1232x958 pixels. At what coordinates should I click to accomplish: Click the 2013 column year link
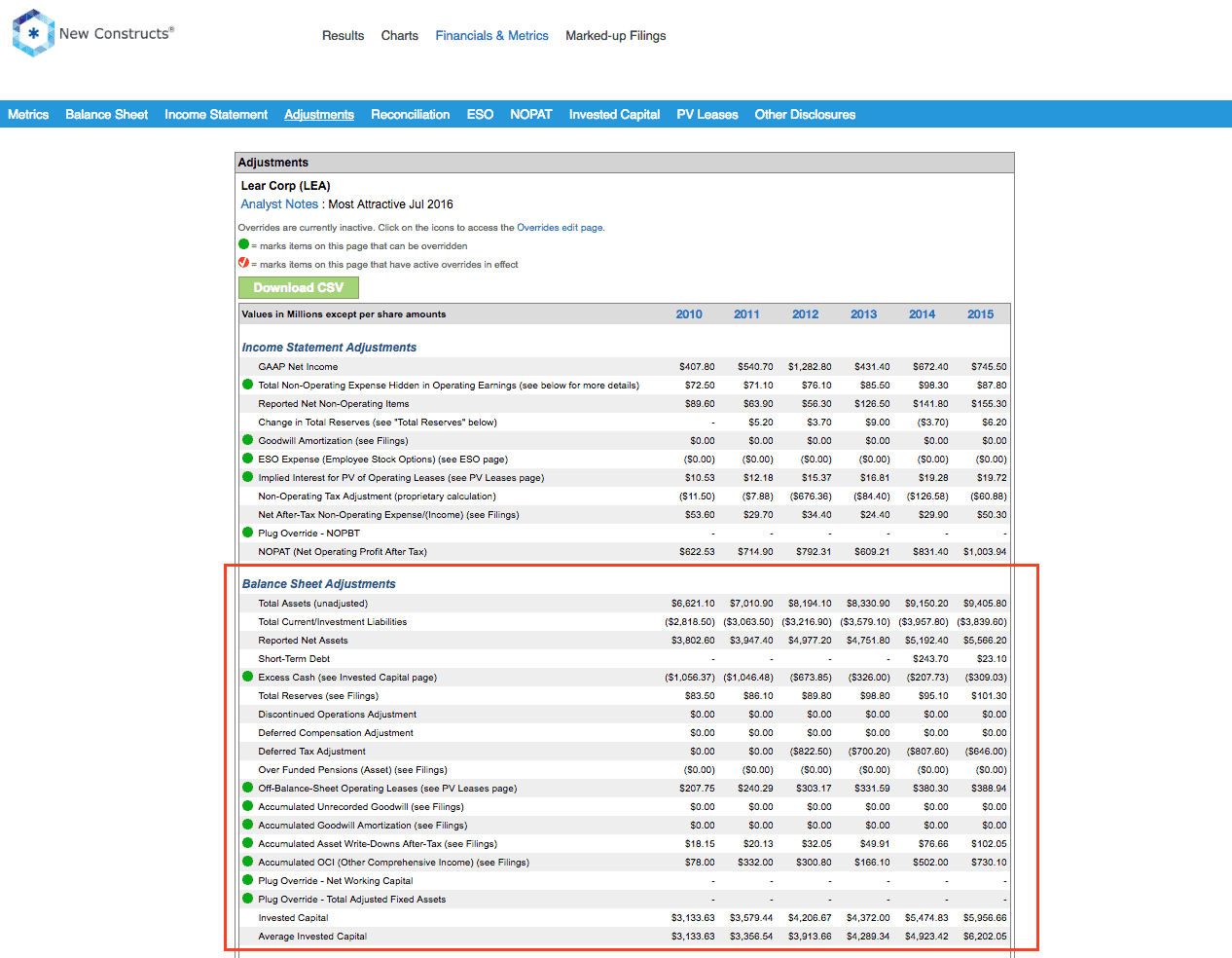[x=864, y=314]
